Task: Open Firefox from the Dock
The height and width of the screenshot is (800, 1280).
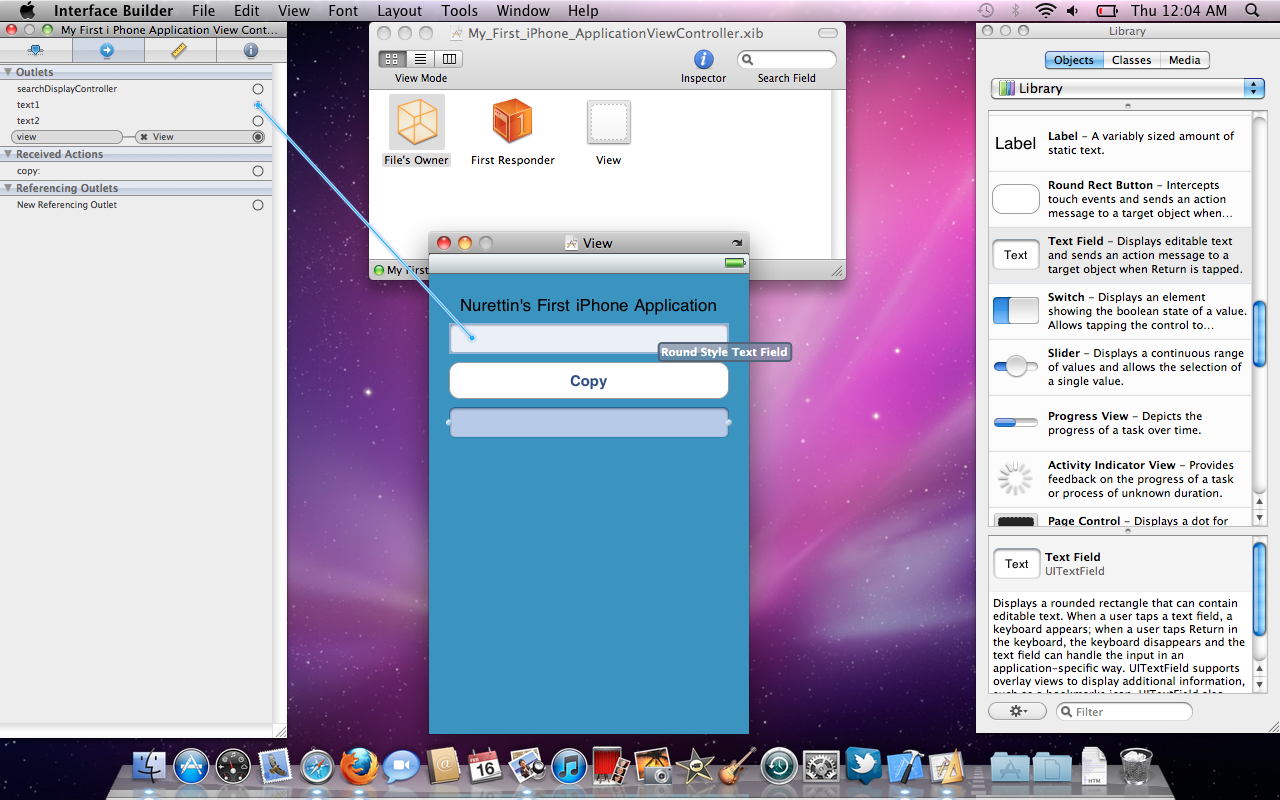Action: pos(359,767)
